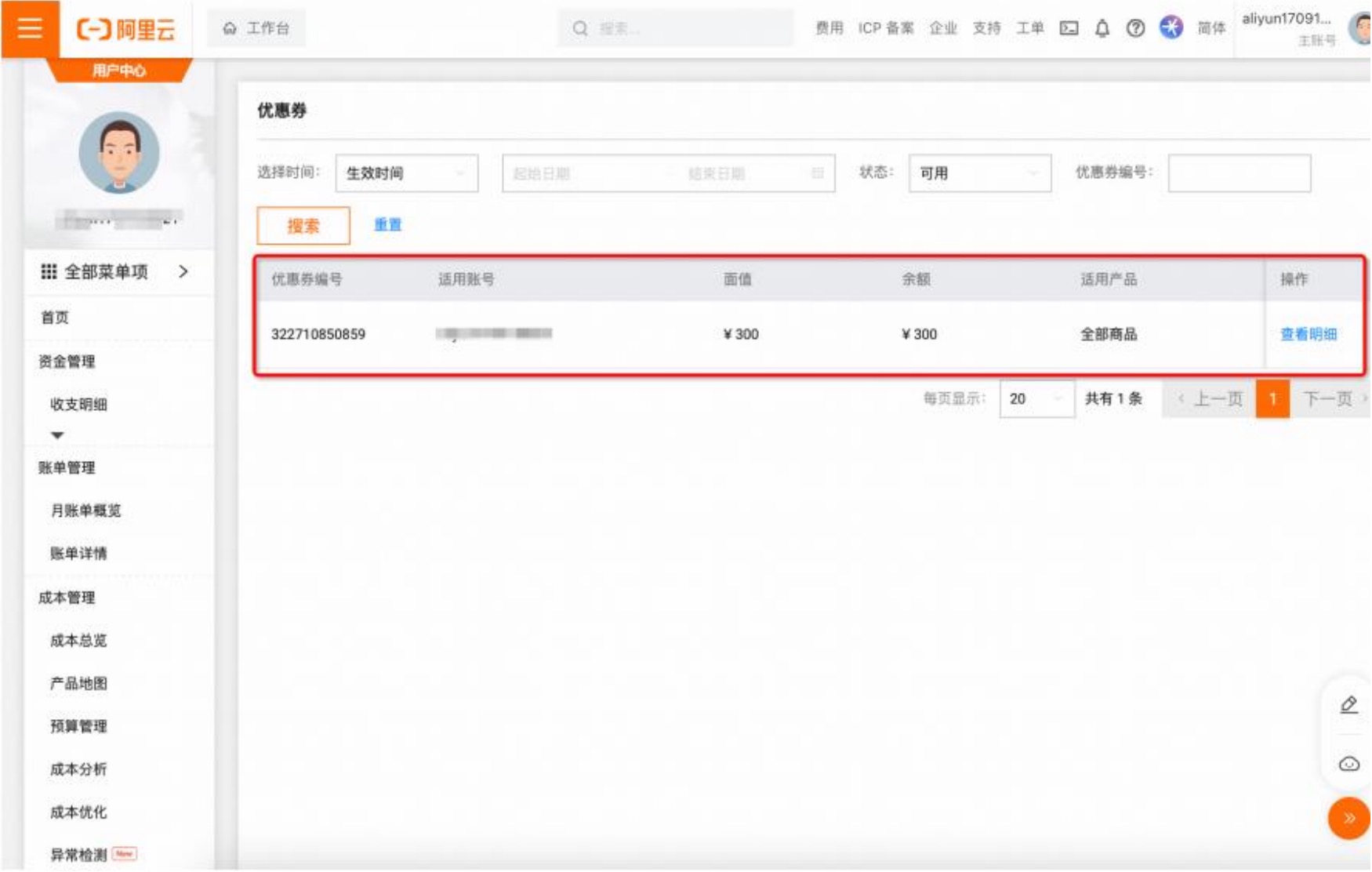1372x872 pixels.
Task: Click the edit feedback pencil icon
Action: 1348,704
